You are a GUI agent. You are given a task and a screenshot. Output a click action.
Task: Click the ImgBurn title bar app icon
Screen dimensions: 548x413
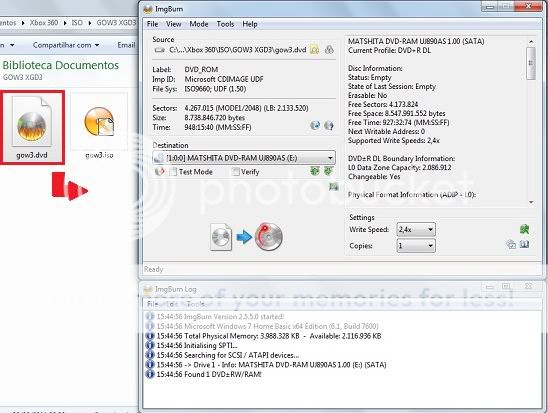tap(148, 9)
